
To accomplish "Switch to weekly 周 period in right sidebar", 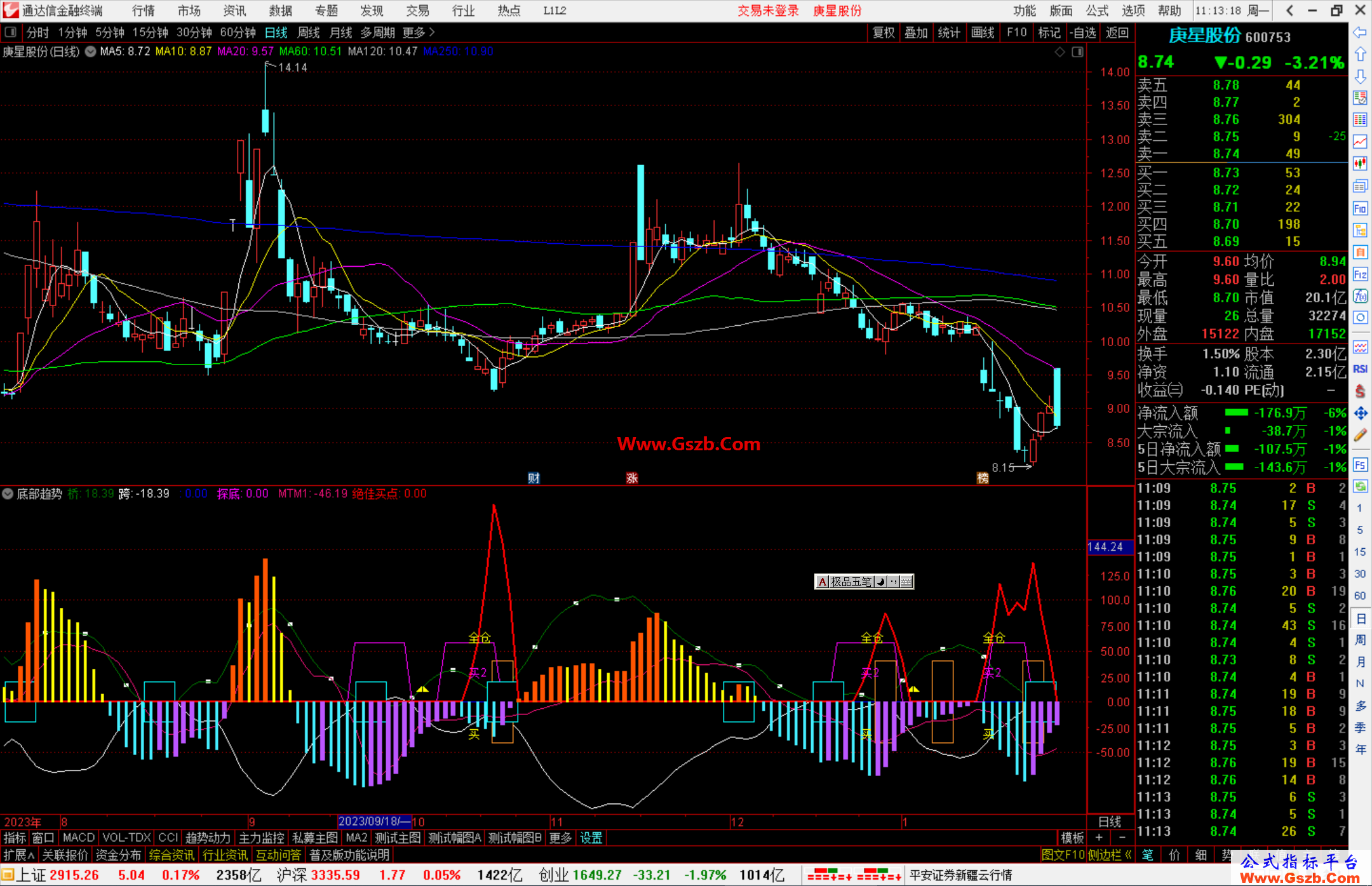I will coord(1361,640).
